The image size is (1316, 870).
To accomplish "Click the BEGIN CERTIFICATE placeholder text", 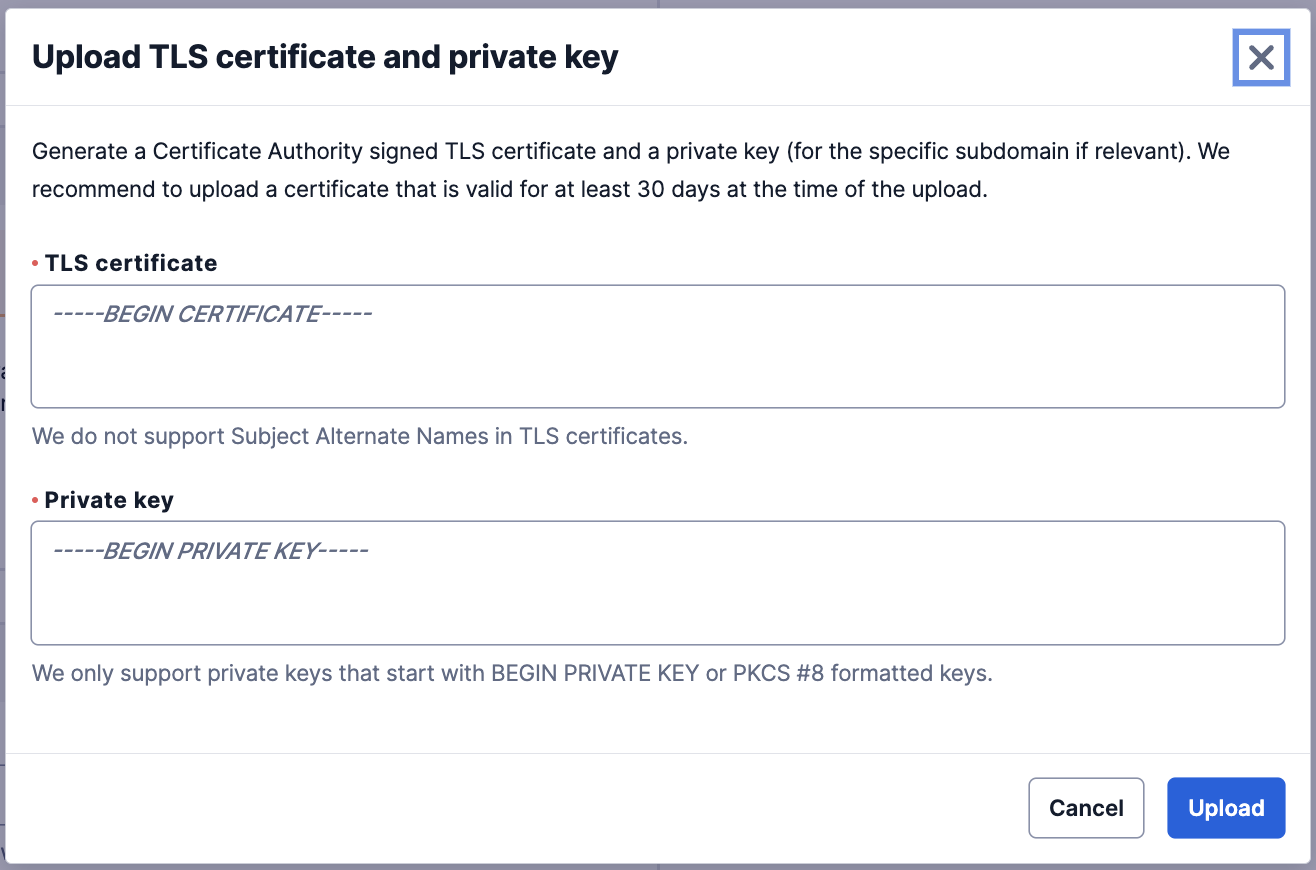I will tap(212, 314).
